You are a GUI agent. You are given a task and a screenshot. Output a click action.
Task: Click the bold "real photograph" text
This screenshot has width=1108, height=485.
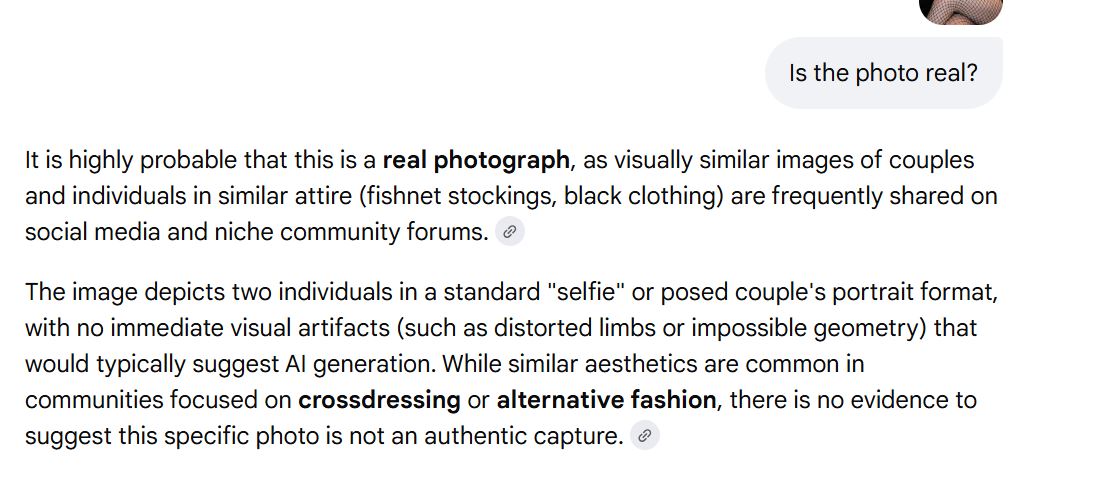(476, 160)
